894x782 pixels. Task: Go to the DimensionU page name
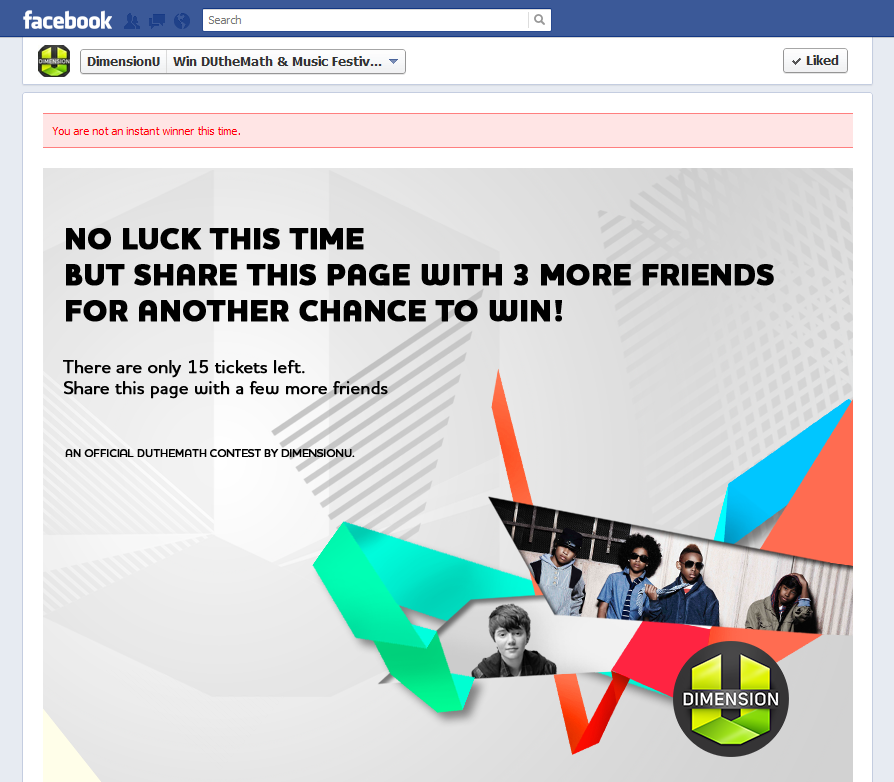(123, 62)
